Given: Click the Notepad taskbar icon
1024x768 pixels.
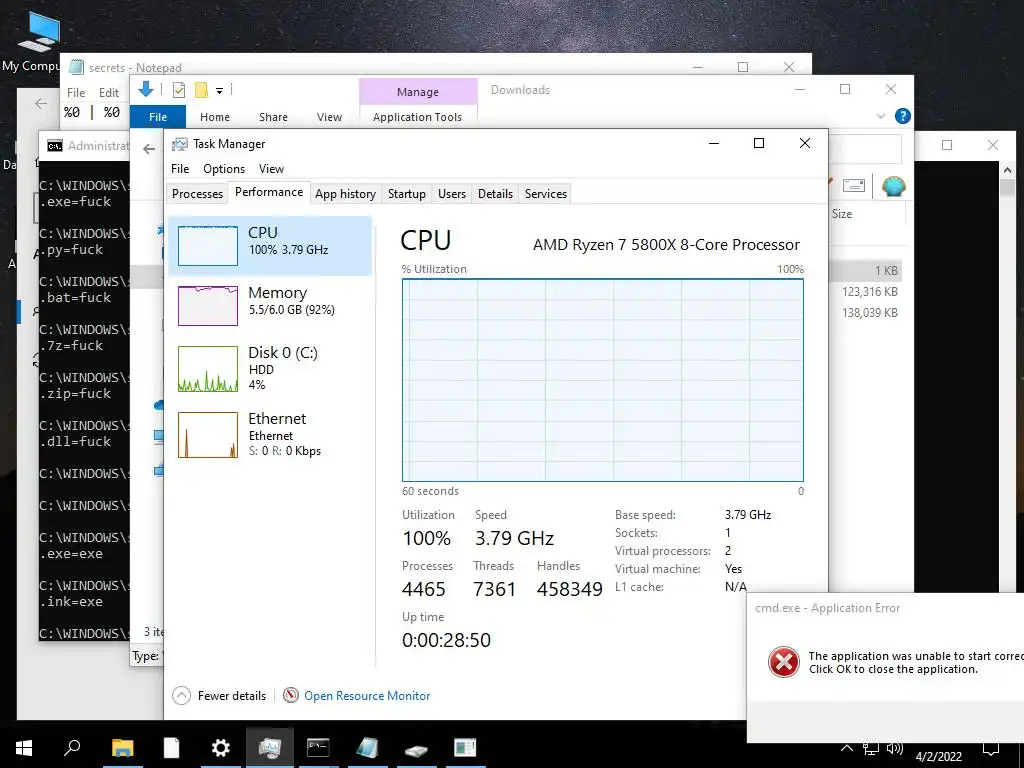Looking at the screenshot, I should coord(367,748).
